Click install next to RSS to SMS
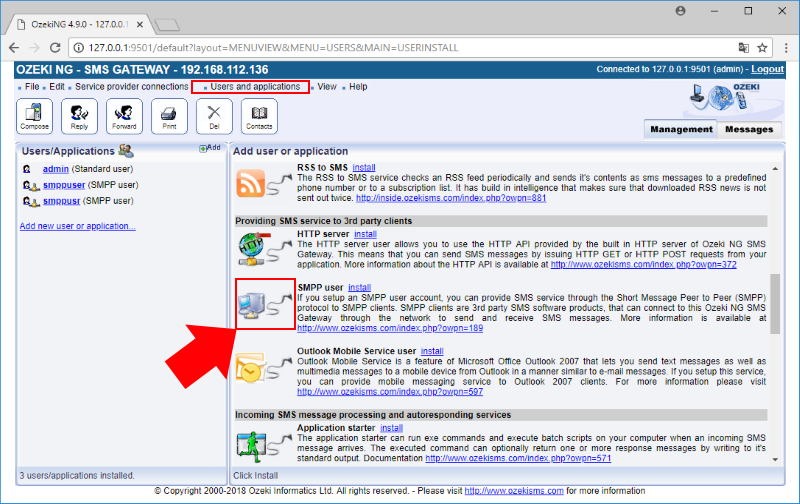The image size is (800, 504). [x=364, y=167]
